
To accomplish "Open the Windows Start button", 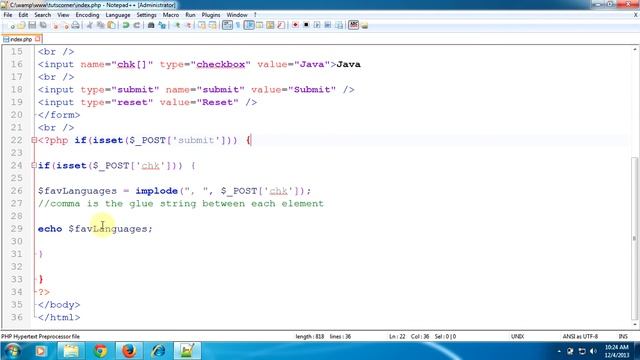I will coord(12,351).
